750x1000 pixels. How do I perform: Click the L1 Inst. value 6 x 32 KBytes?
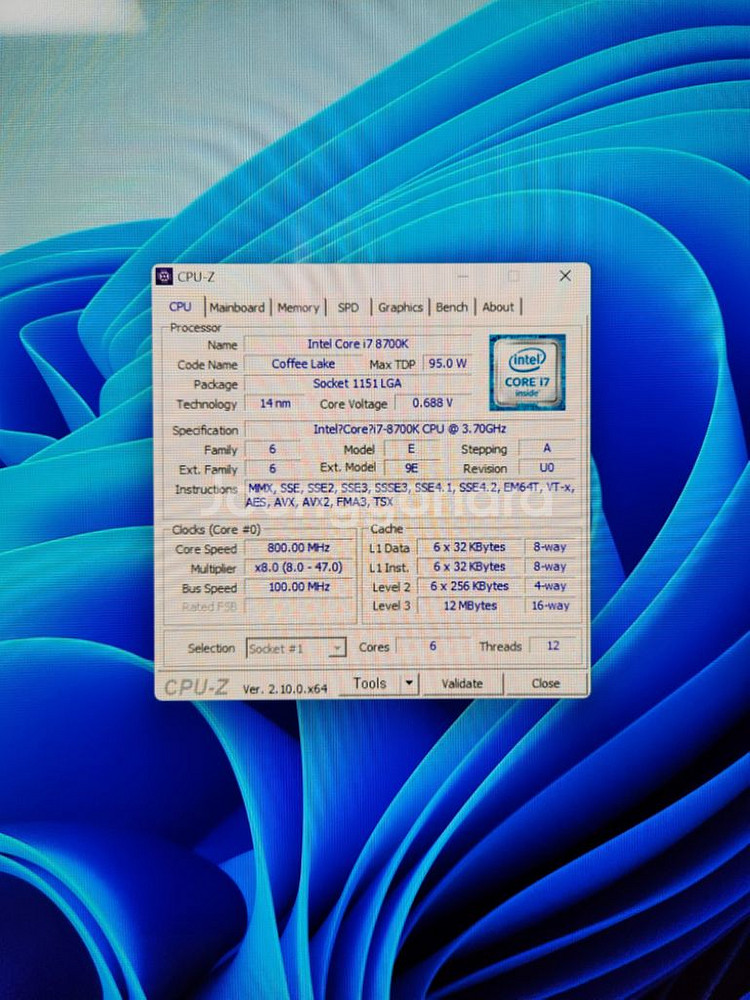pyautogui.click(x=469, y=567)
